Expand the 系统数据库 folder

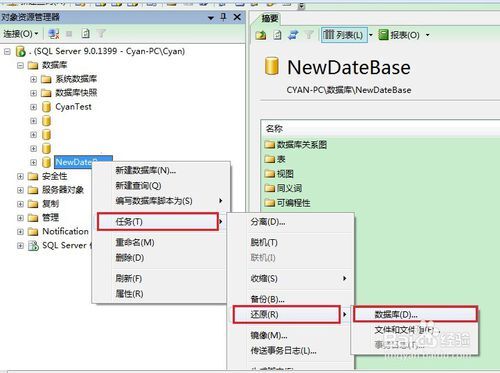pyautogui.click(x=33, y=79)
